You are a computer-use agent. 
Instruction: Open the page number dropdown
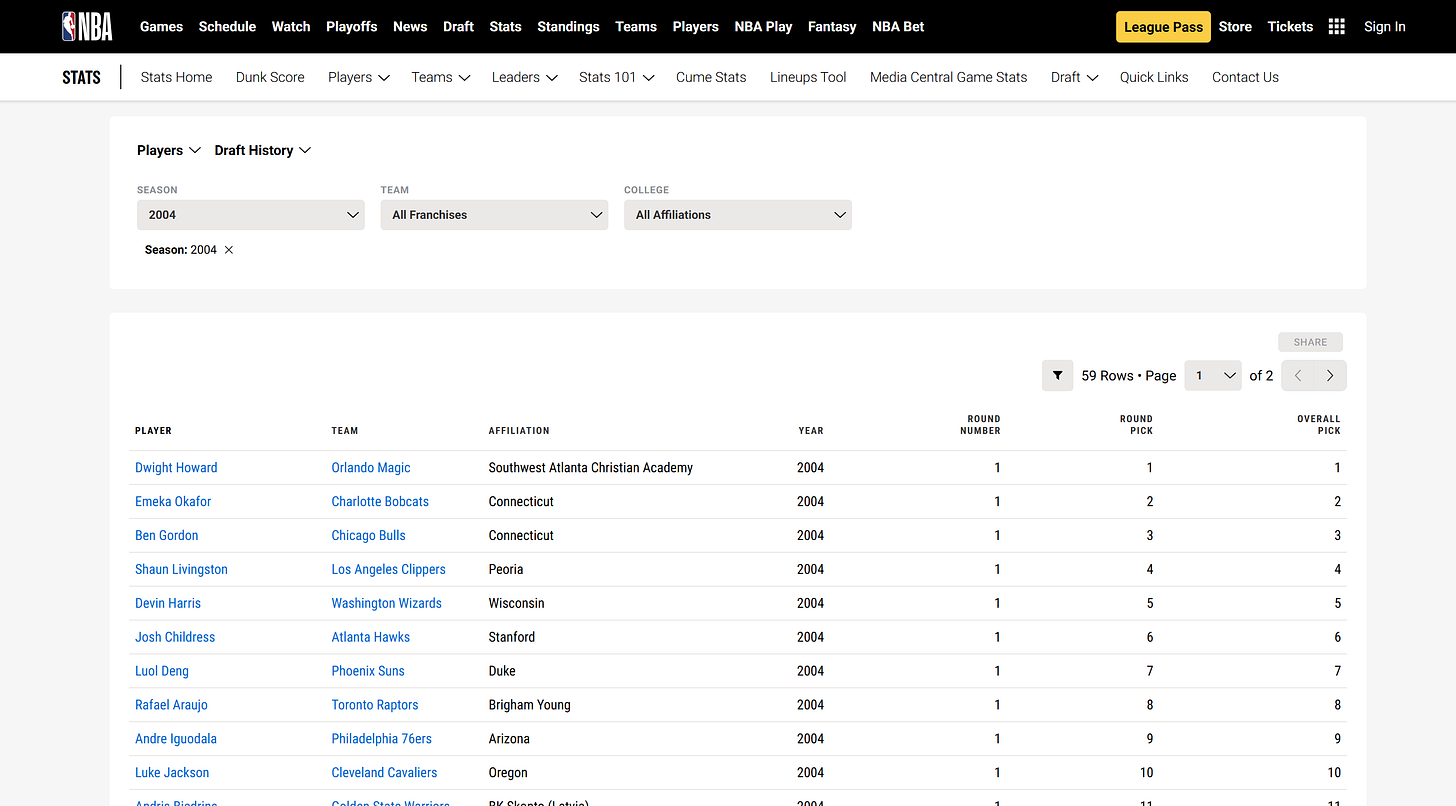tap(1213, 376)
